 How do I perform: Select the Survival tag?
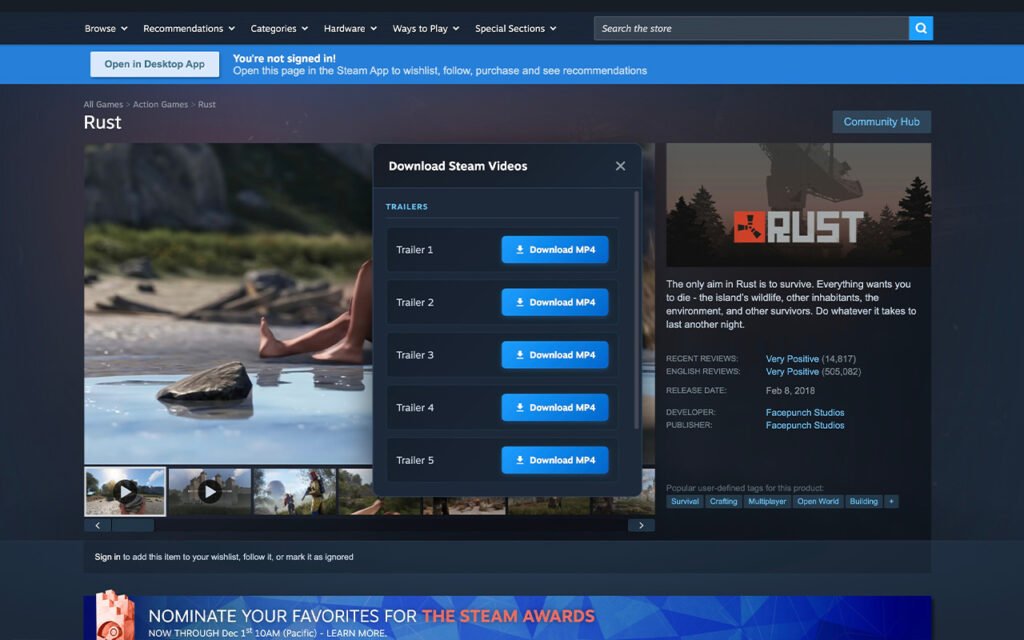tap(685, 502)
